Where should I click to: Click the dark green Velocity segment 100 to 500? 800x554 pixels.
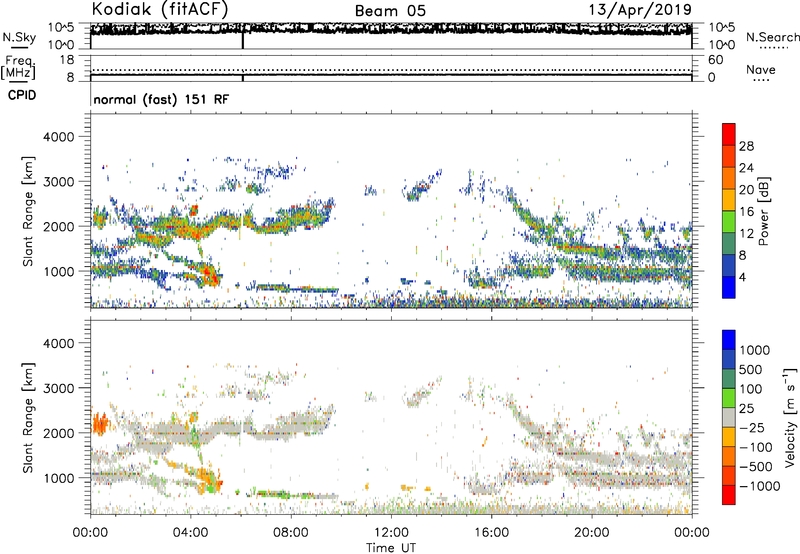coord(729,379)
